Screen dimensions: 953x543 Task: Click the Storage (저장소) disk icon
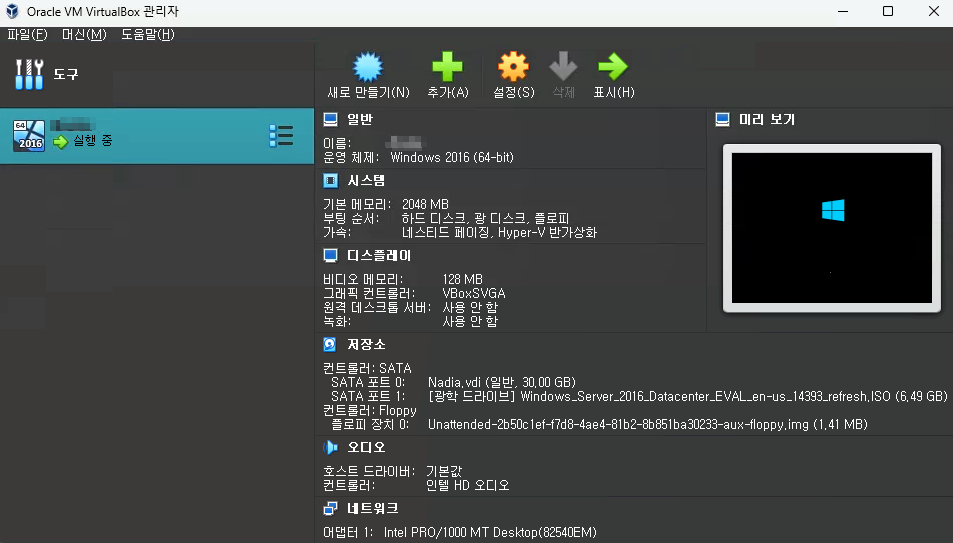point(330,344)
